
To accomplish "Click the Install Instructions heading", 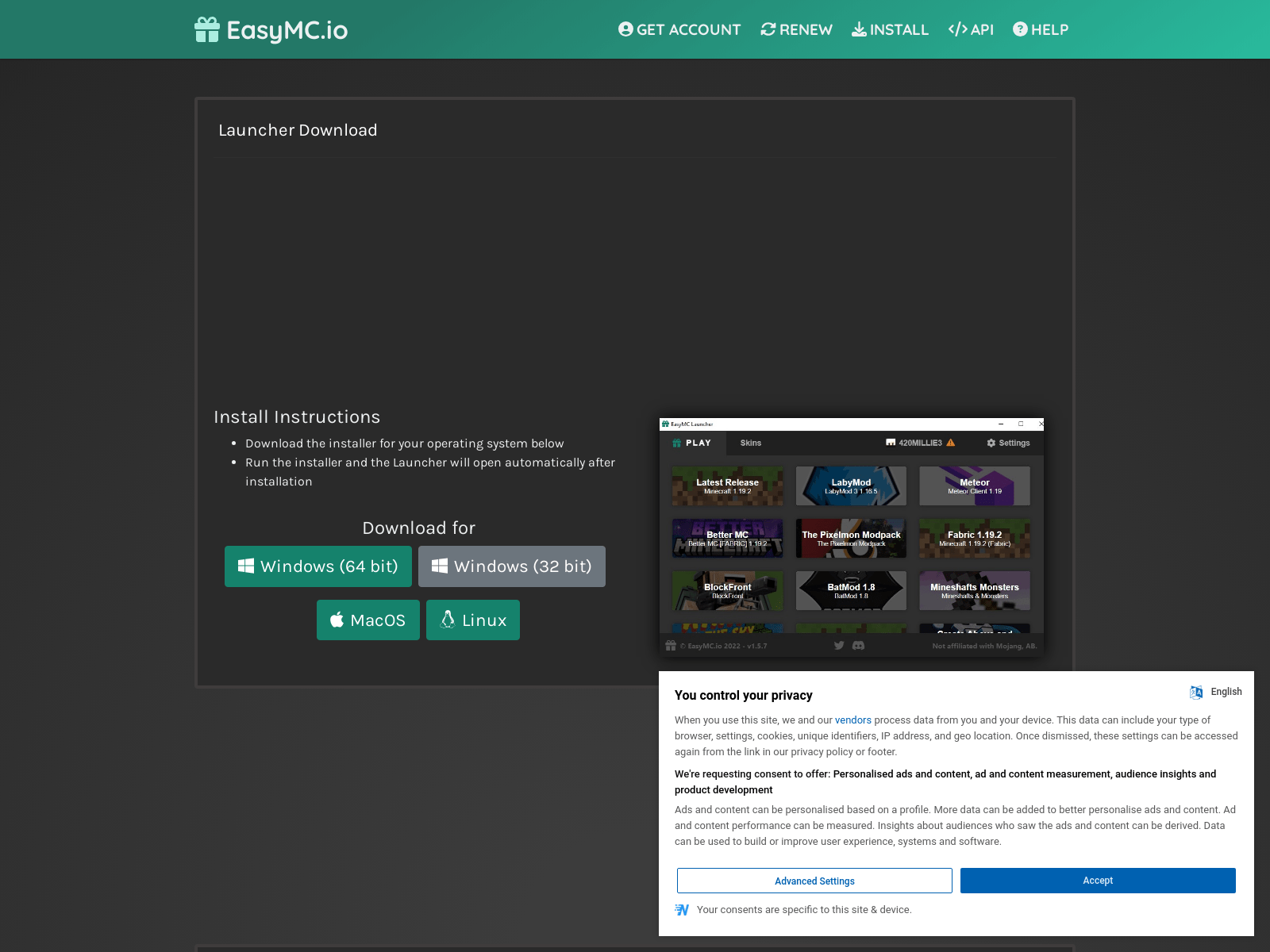I will (297, 417).
